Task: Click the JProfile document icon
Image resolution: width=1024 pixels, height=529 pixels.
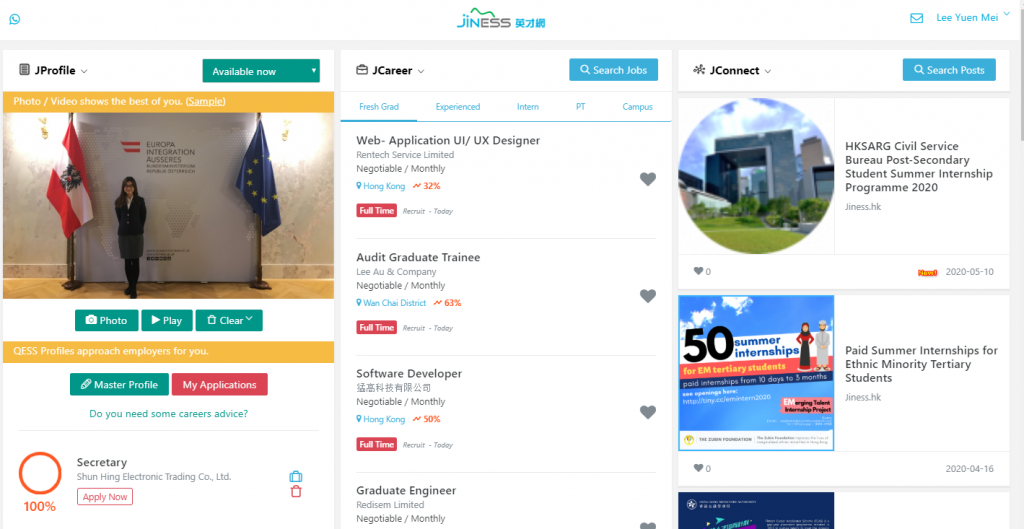Action: coord(24,70)
